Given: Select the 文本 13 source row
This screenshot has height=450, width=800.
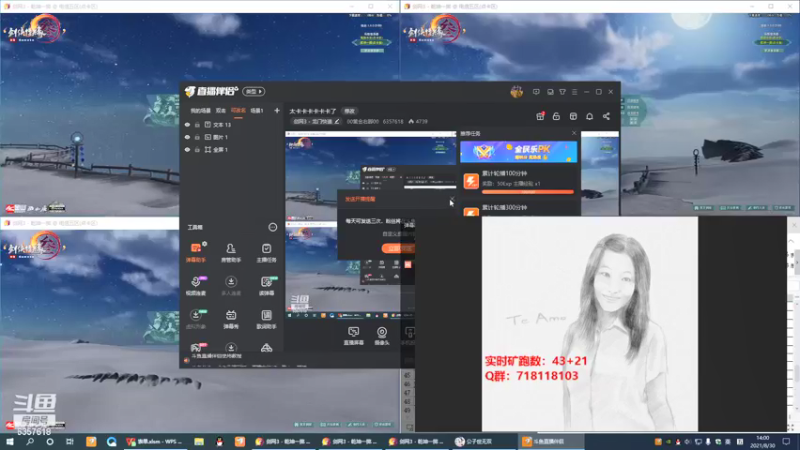Looking at the screenshot, I should (x=232, y=124).
